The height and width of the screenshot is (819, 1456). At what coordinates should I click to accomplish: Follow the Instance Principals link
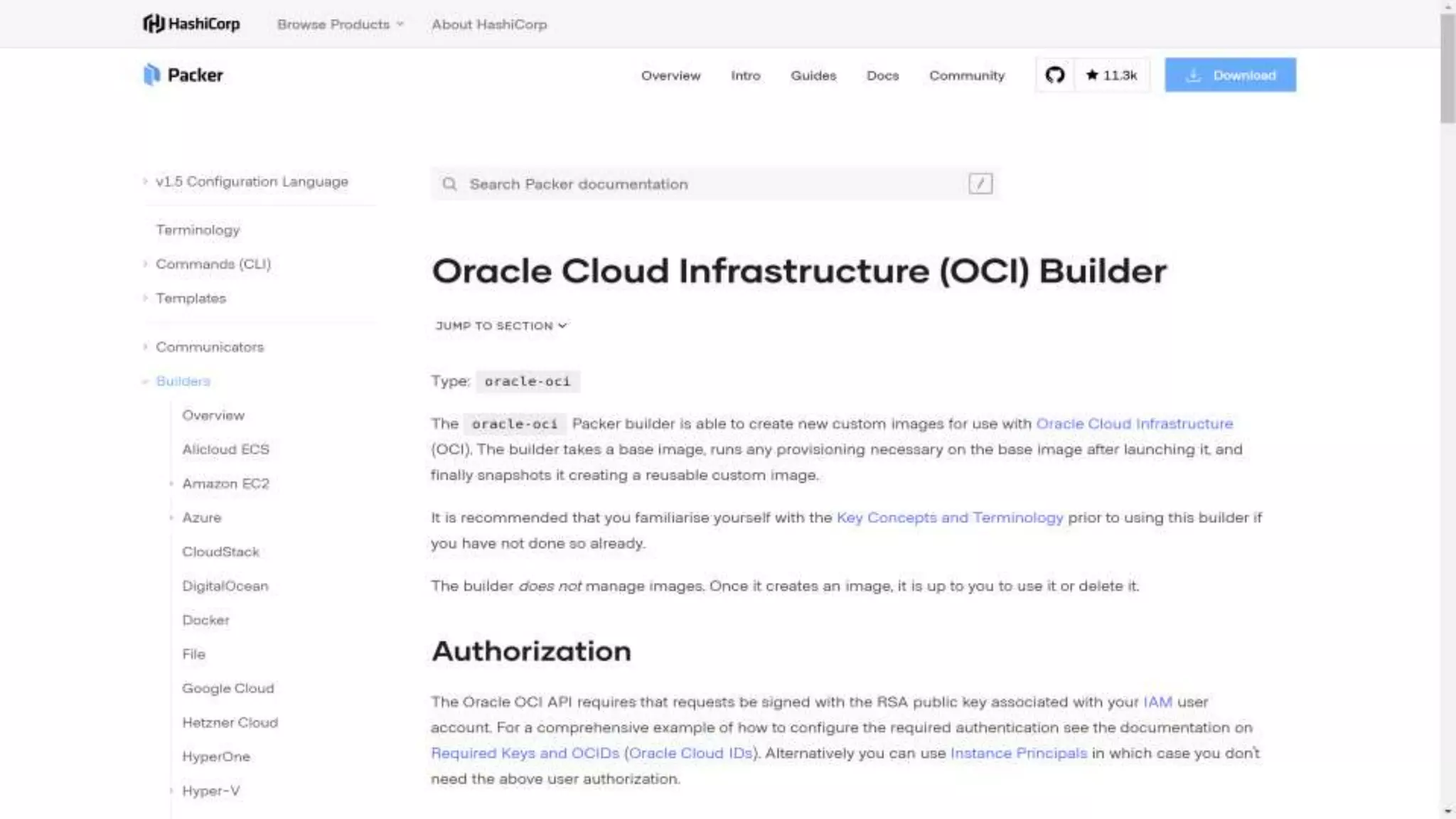[1018, 753]
